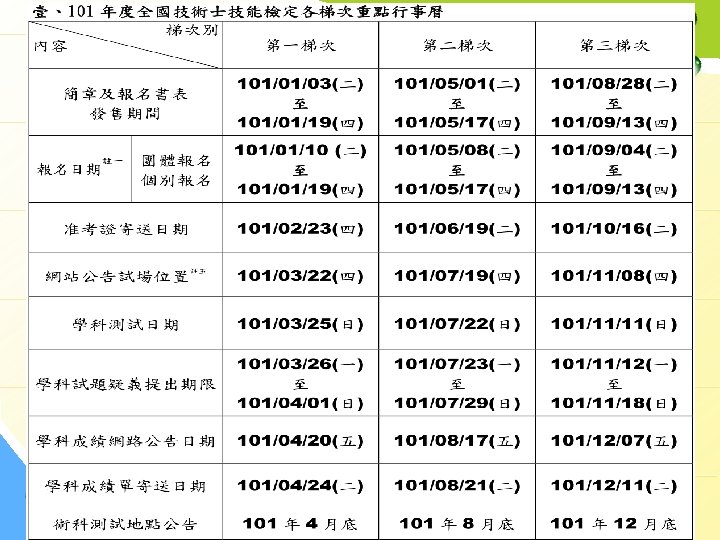
Task: Click 101/01/19(四) in the 報名日期 row
Action: (x=300, y=189)
